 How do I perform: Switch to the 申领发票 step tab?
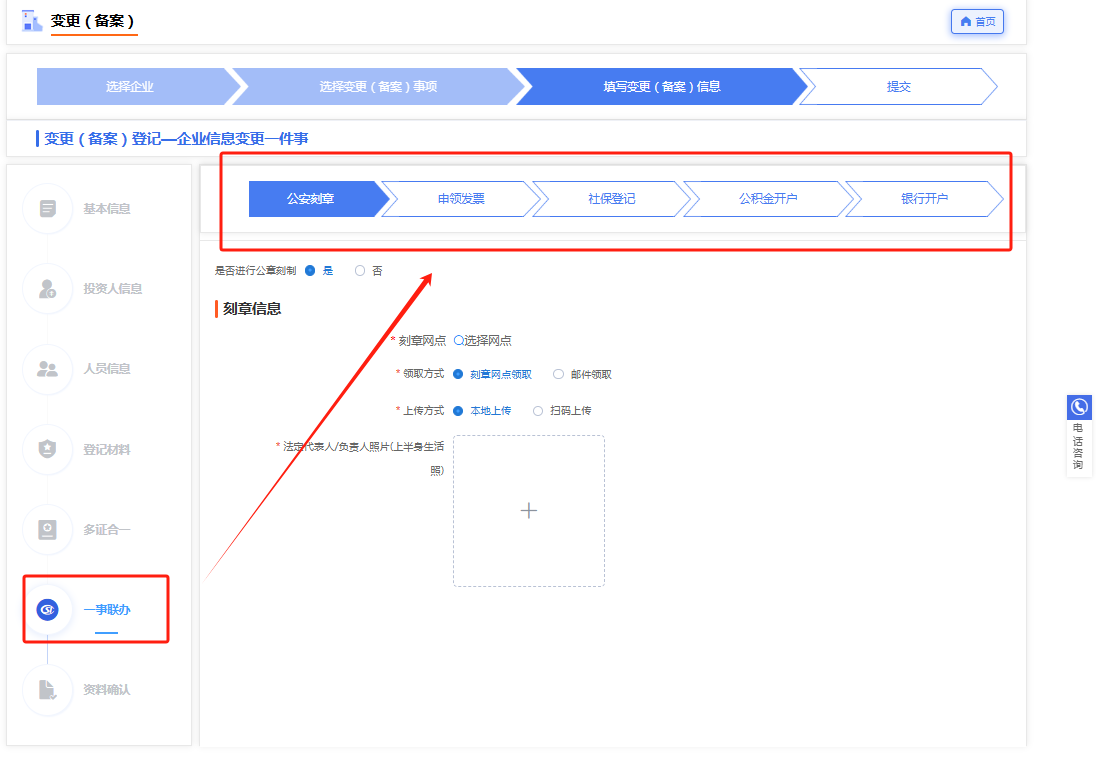[x=461, y=199]
